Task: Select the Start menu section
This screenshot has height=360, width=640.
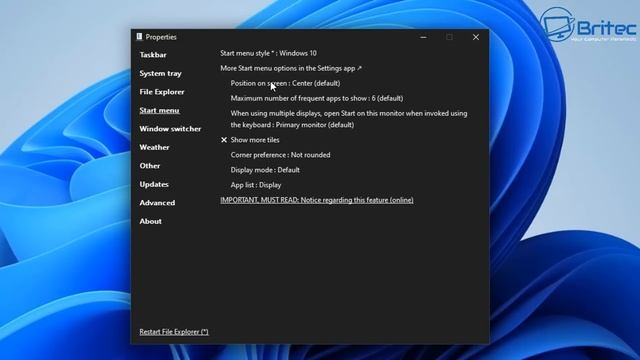Action: 159,110
